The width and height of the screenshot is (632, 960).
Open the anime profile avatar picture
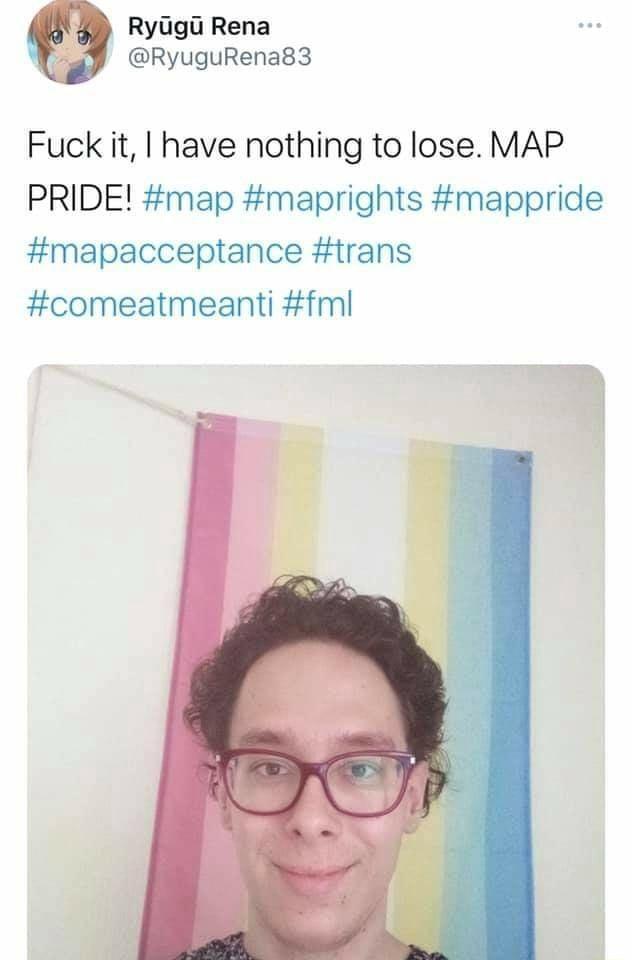click(x=69, y=42)
